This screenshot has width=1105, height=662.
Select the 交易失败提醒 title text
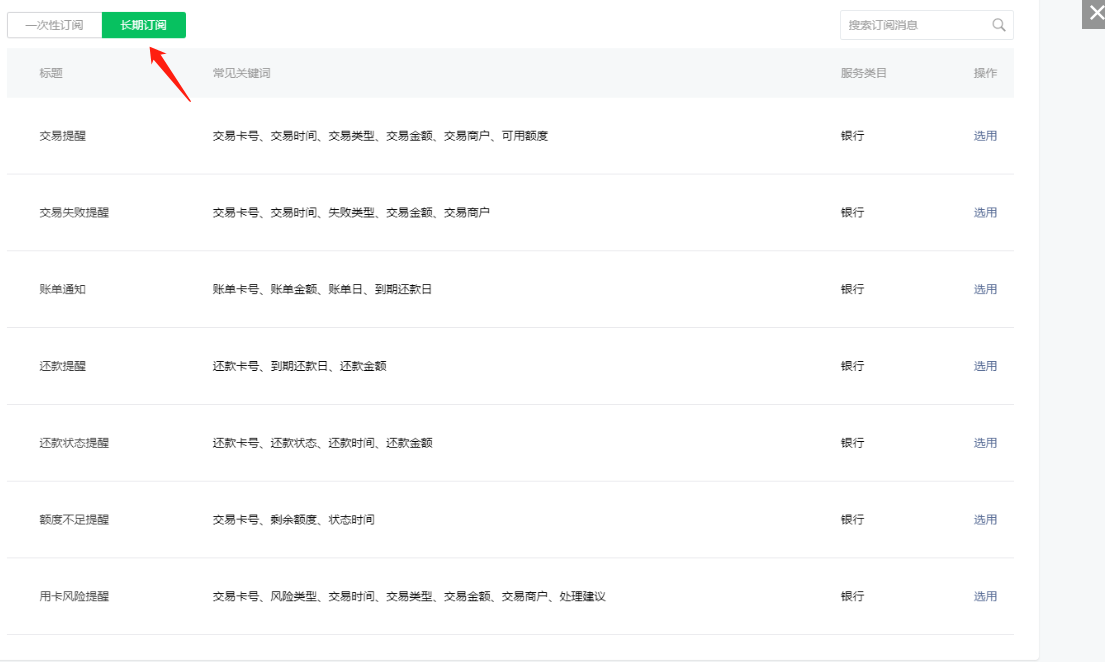[x=74, y=213]
